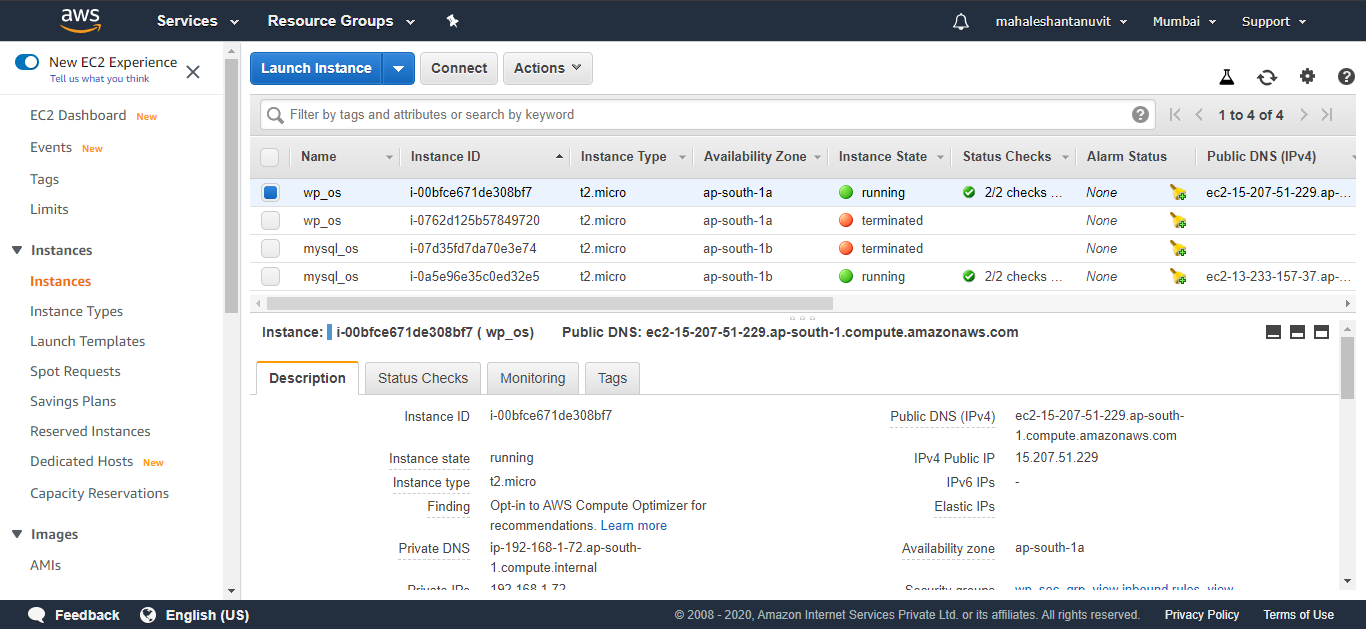Click the AWS logo to go home

click(x=80, y=20)
